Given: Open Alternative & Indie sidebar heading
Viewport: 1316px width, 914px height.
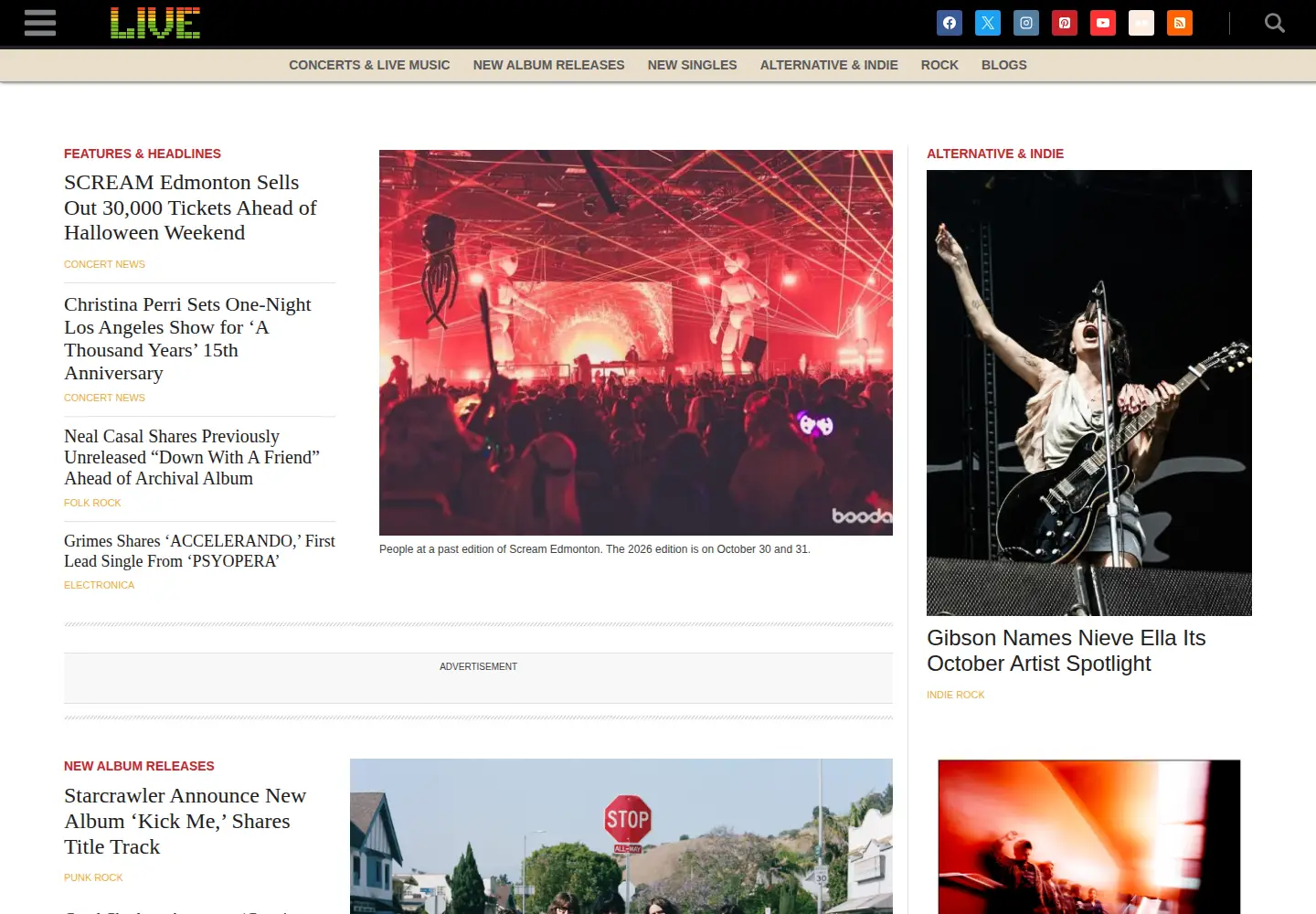Looking at the screenshot, I should pyautogui.click(x=995, y=154).
